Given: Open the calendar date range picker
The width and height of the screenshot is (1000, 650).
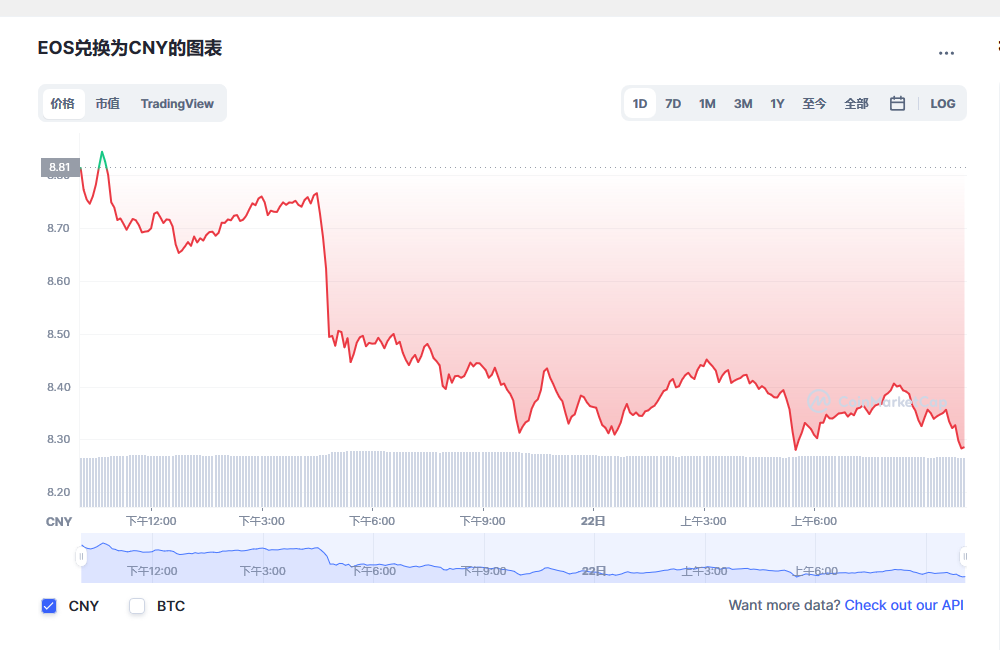Looking at the screenshot, I should coord(897,103).
